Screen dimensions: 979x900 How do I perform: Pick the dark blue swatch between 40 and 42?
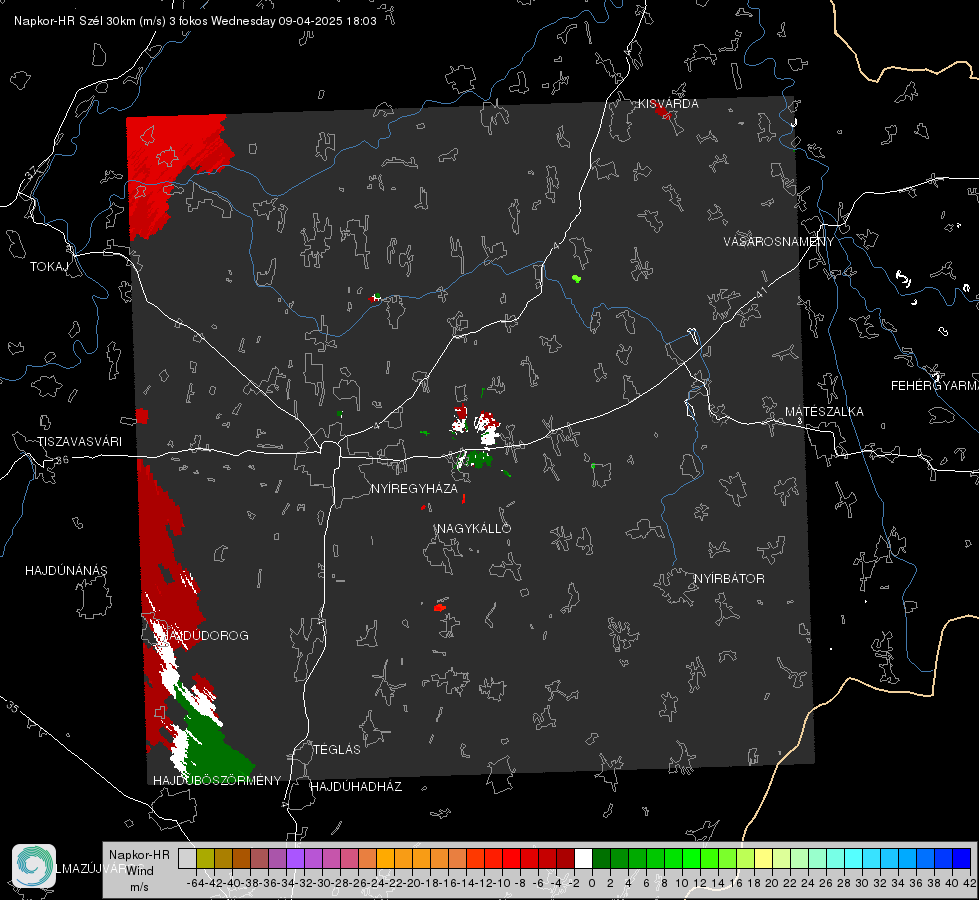click(x=961, y=859)
